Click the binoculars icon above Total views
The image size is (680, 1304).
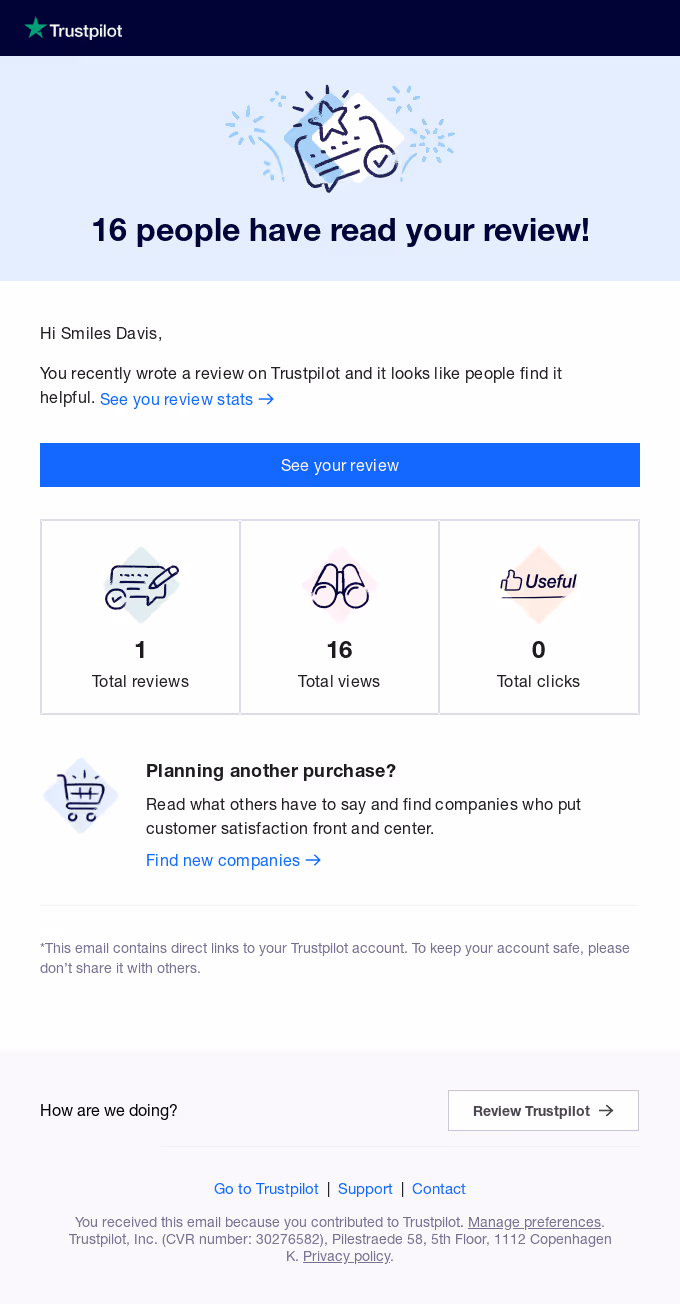339,585
